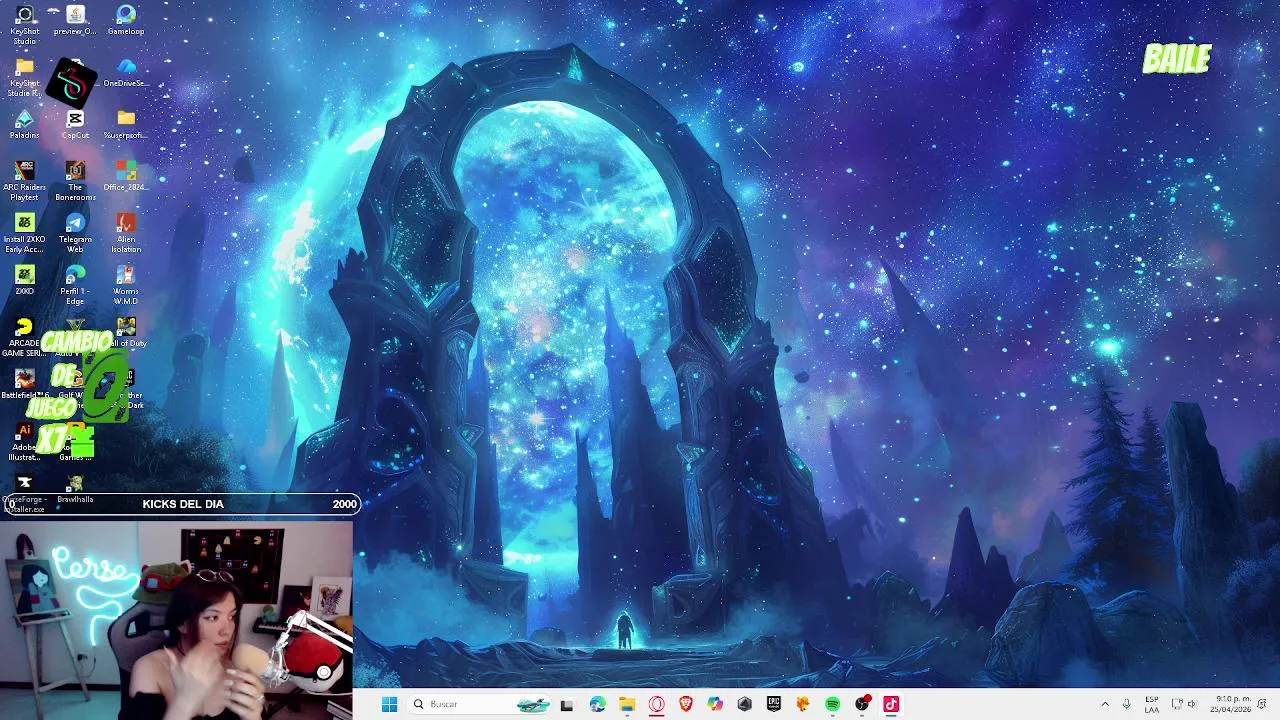
Task: Open Spotify from the taskbar
Action: click(x=832, y=704)
